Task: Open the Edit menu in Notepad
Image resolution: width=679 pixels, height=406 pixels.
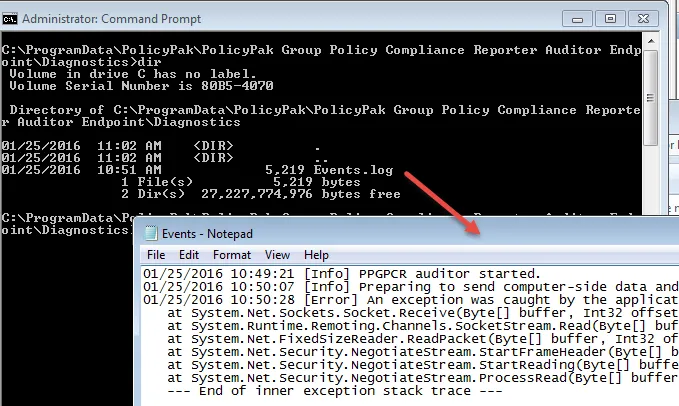Action: (189, 255)
